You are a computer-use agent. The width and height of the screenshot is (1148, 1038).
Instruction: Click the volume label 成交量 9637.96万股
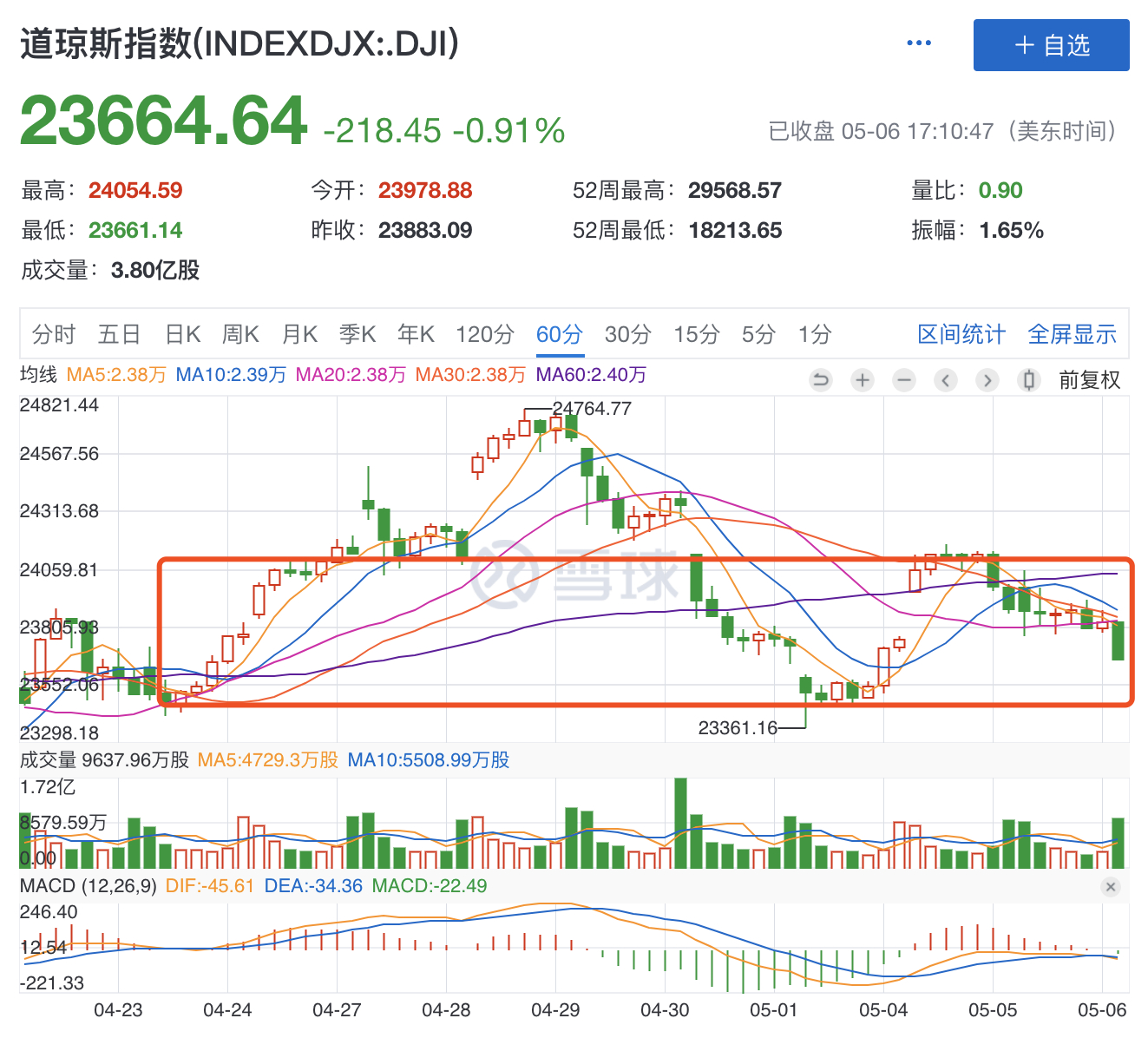[104, 760]
